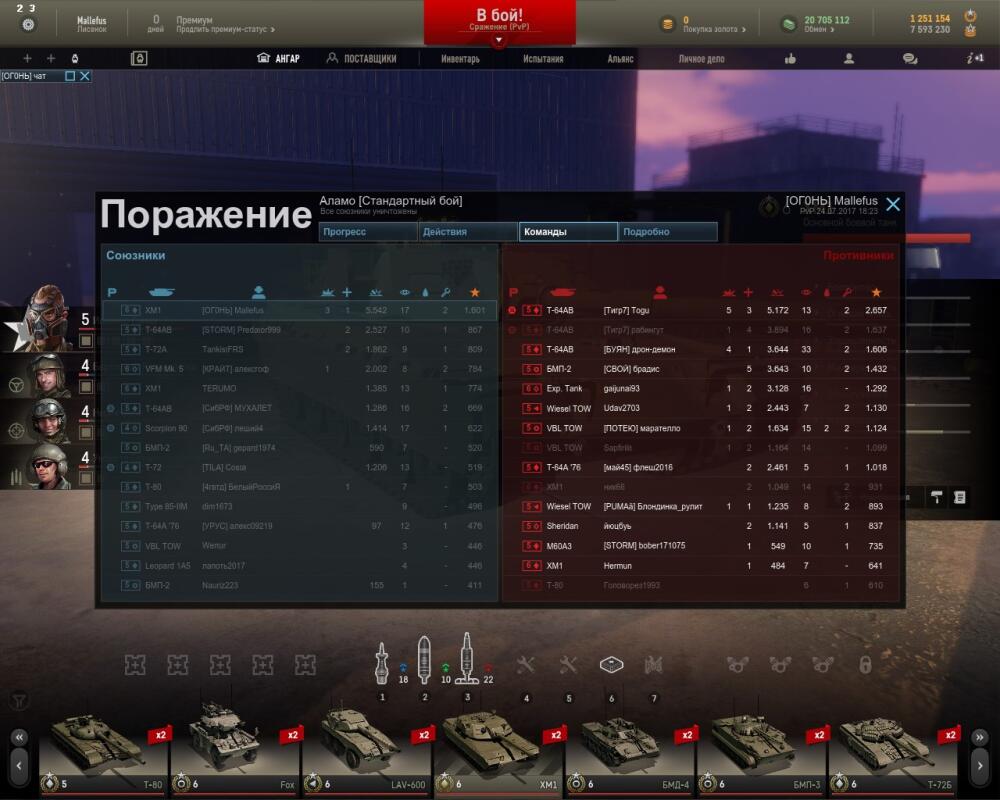Click the green credits icon
The width and height of the screenshot is (1000, 800).
pos(789,25)
